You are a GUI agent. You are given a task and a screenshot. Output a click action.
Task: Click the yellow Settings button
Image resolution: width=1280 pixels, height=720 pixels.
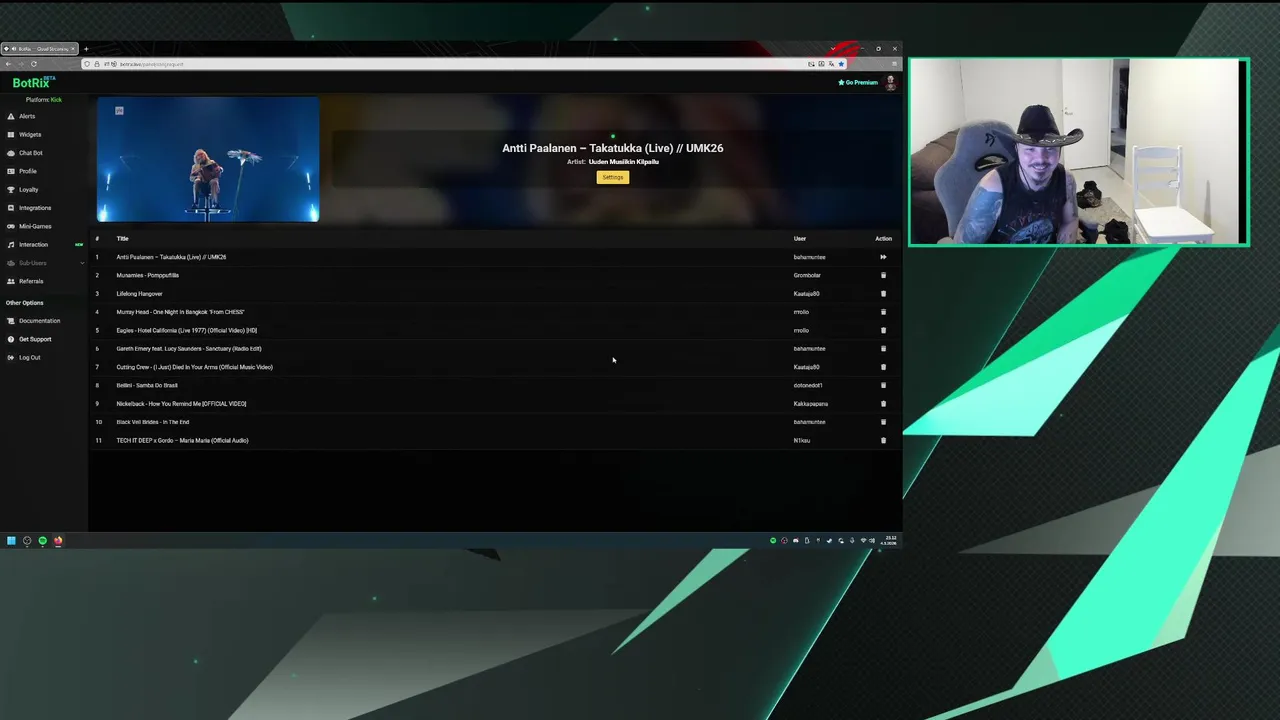point(613,177)
